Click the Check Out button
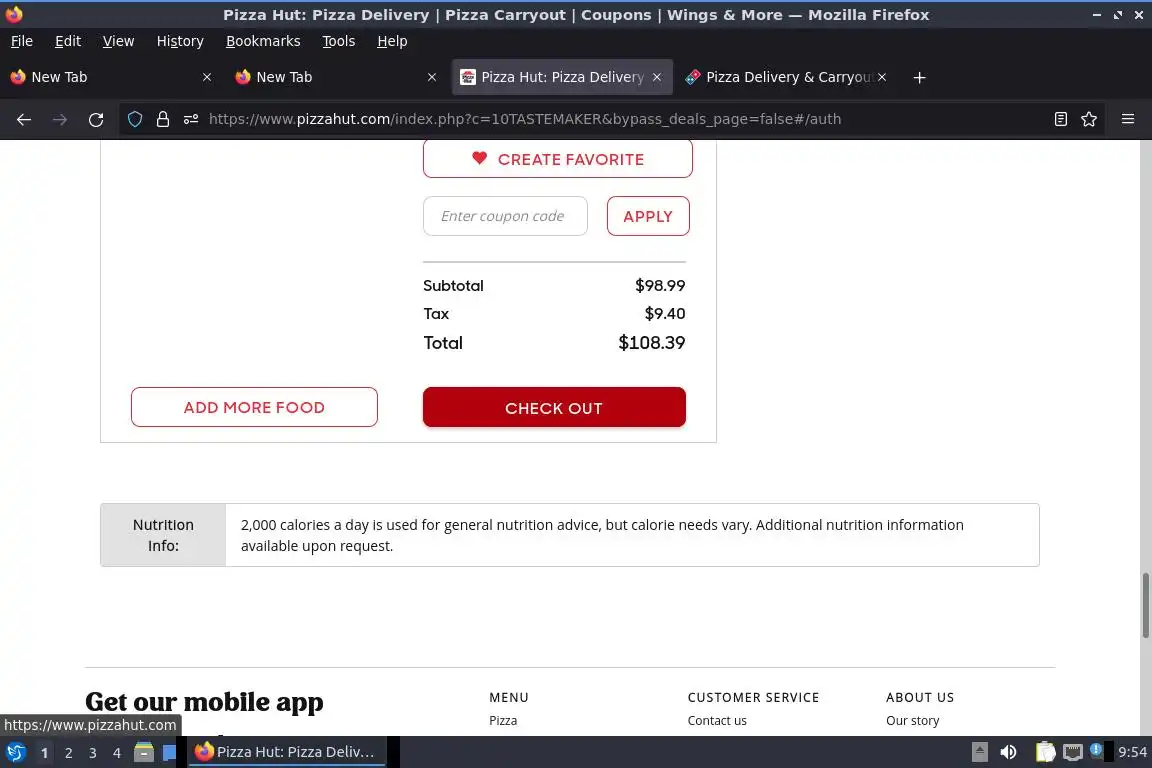1152x768 pixels. (554, 407)
